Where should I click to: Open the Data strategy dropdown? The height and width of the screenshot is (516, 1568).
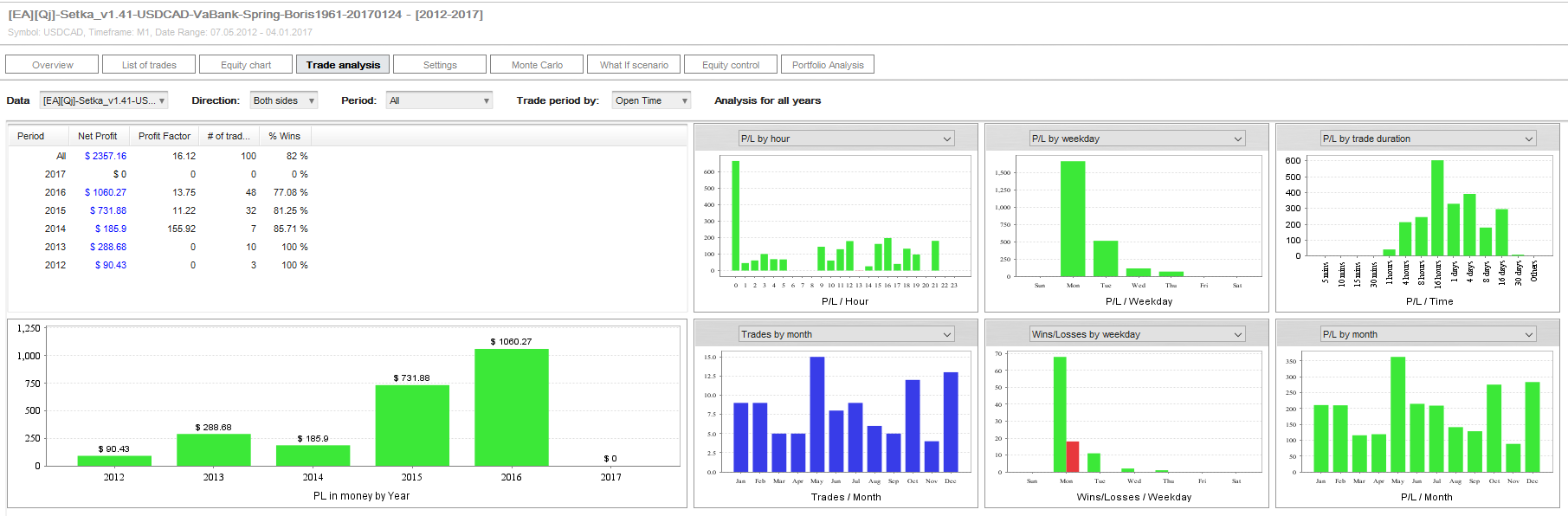tap(104, 100)
